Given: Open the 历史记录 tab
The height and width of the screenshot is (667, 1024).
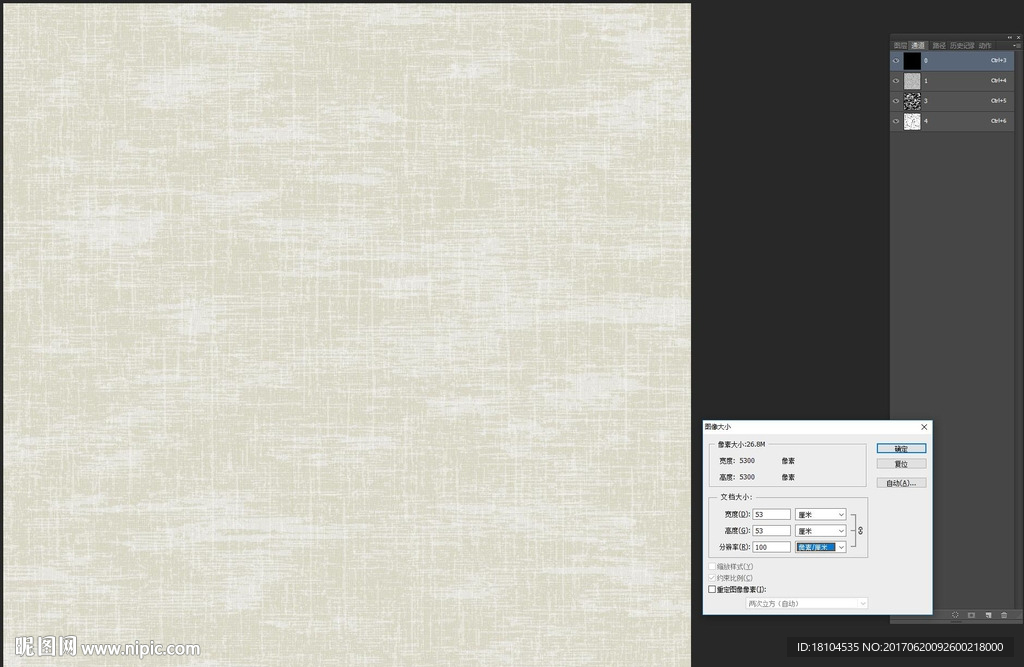Looking at the screenshot, I should pyautogui.click(x=962, y=46).
